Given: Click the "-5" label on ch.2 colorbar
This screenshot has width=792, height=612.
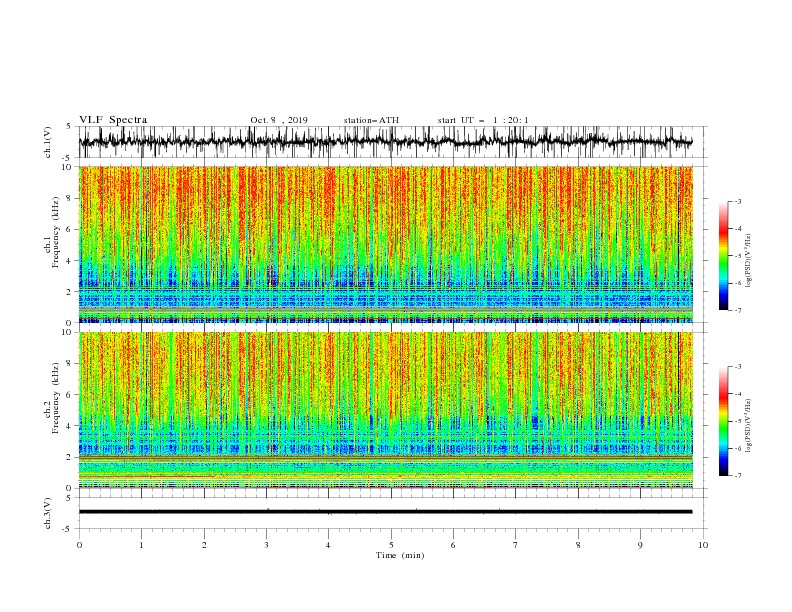Looking at the screenshot, I should [738, 421].
